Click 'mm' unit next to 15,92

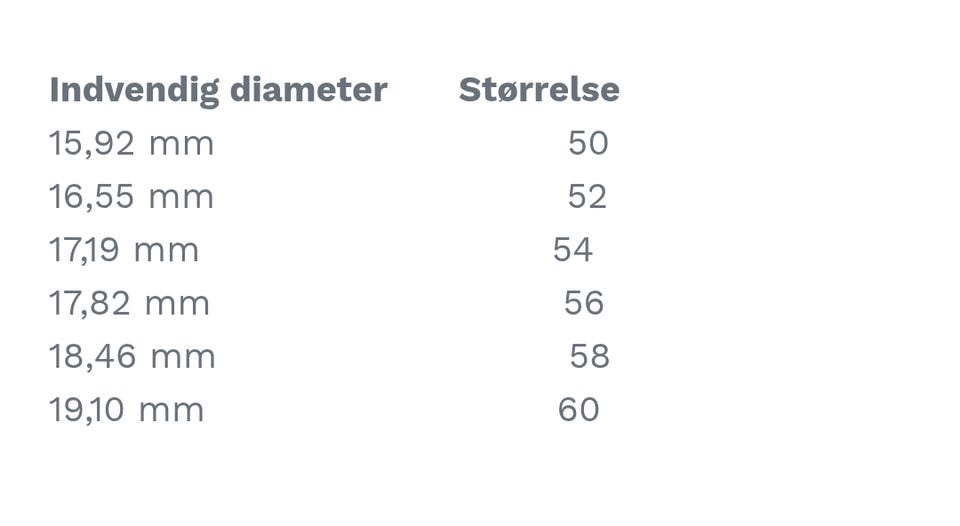click(181, 146)
